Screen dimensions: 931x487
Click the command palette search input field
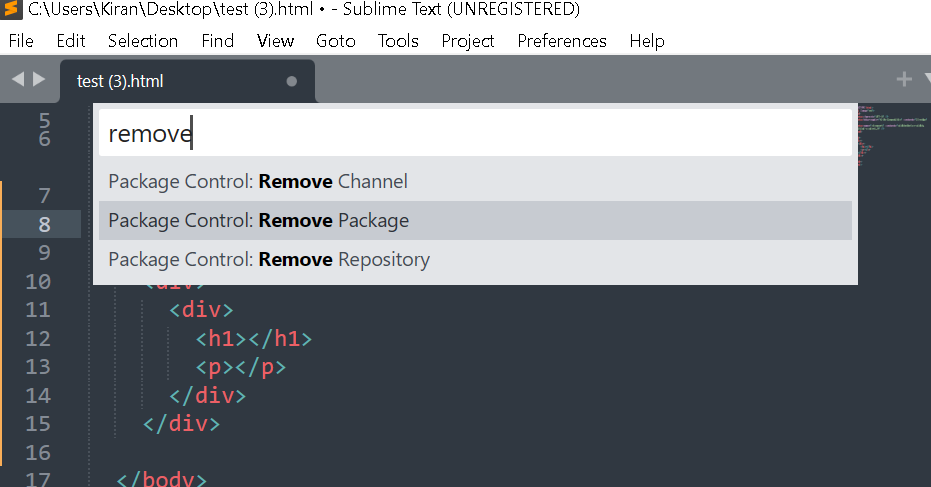475,134
